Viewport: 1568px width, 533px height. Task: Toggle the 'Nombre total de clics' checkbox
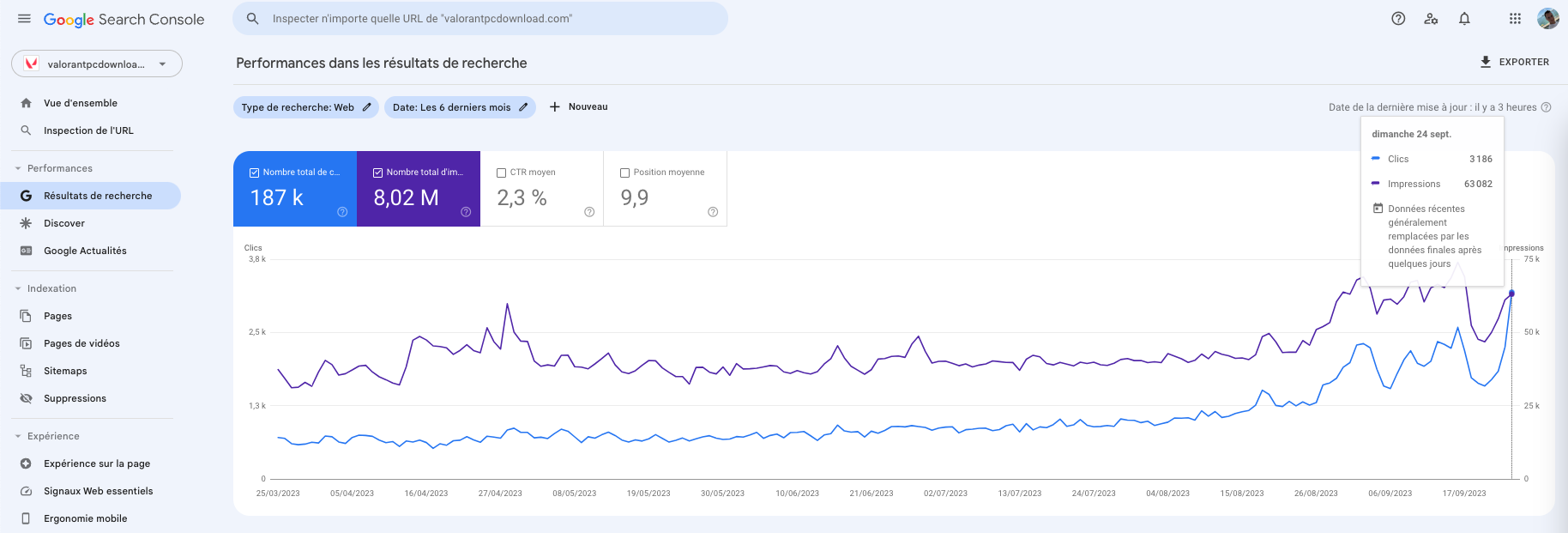254,173
